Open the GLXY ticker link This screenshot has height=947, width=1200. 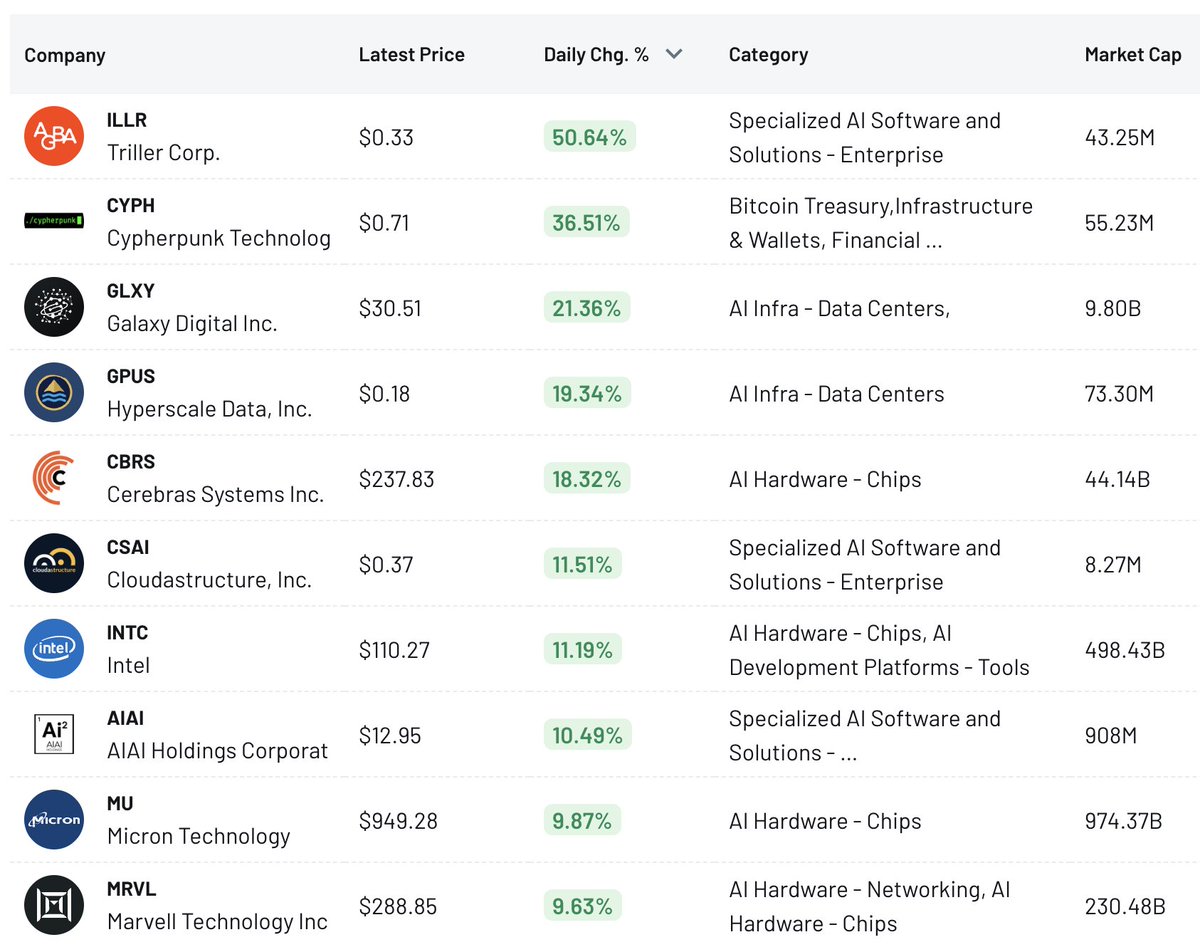click(131, 291)
